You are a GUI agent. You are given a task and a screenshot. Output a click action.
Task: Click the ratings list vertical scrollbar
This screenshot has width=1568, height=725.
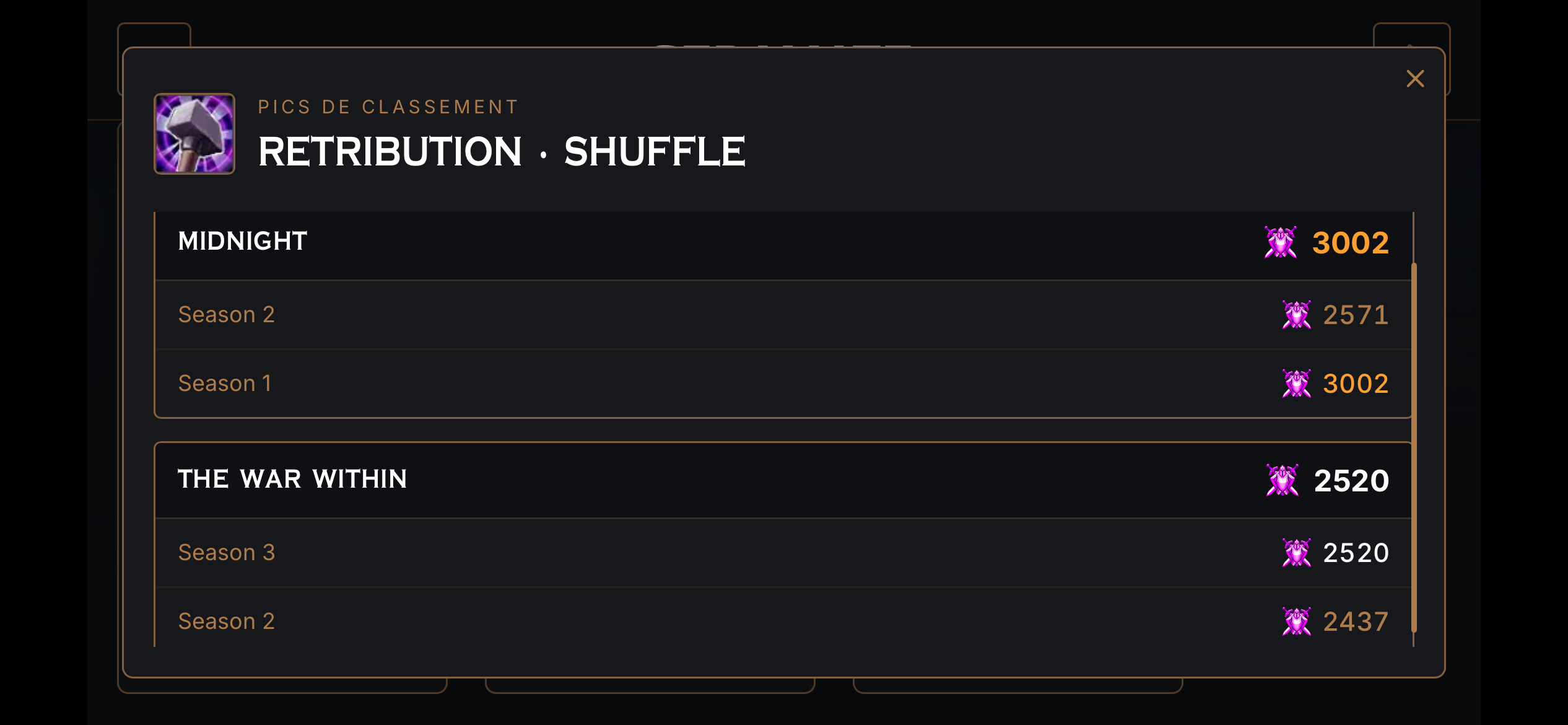1414,447
